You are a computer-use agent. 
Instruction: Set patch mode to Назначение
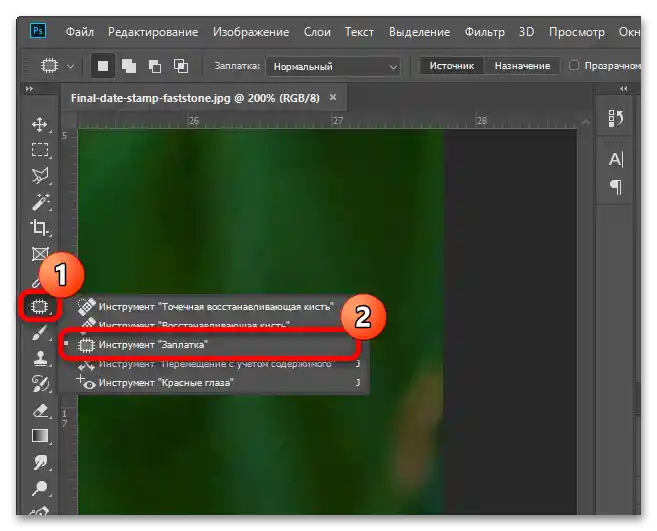click(522, 66)
